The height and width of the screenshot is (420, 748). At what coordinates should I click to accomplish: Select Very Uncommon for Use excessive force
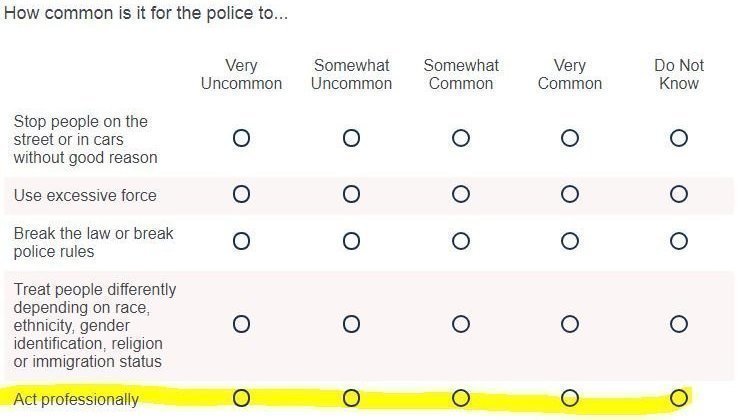point(241,194)
